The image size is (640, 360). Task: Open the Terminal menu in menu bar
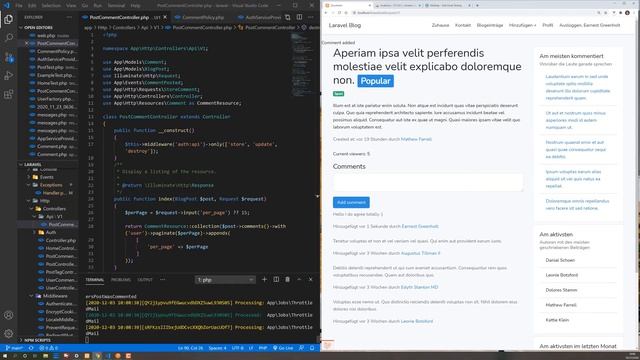[116, 6]
